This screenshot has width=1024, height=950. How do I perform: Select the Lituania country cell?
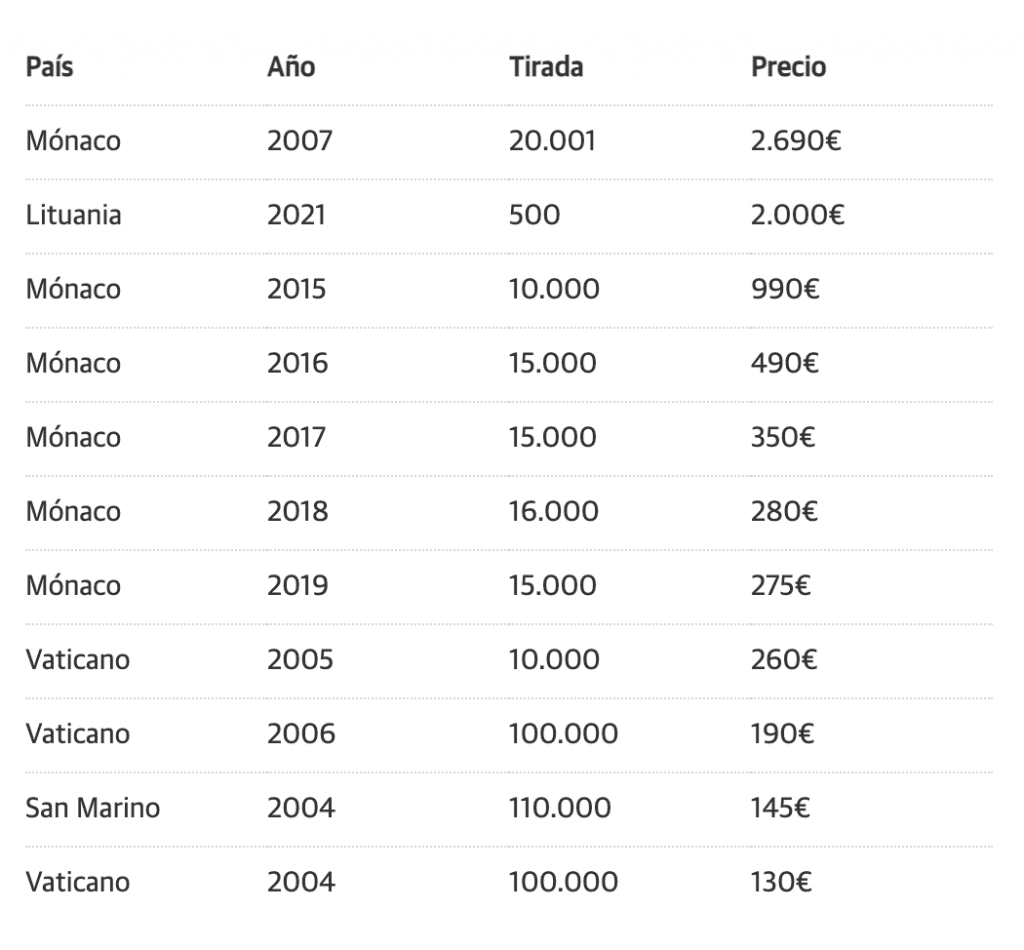(73, 215)
